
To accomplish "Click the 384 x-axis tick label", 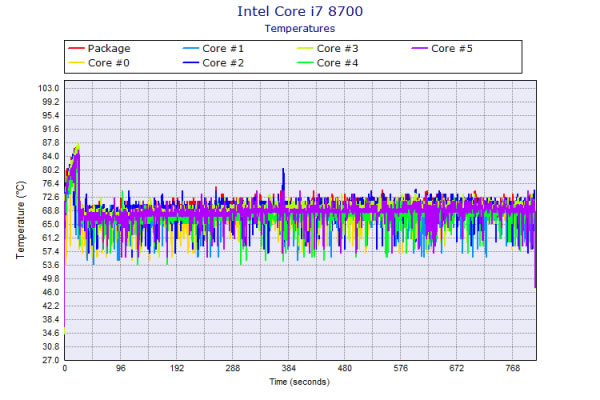I will (289, 368).
